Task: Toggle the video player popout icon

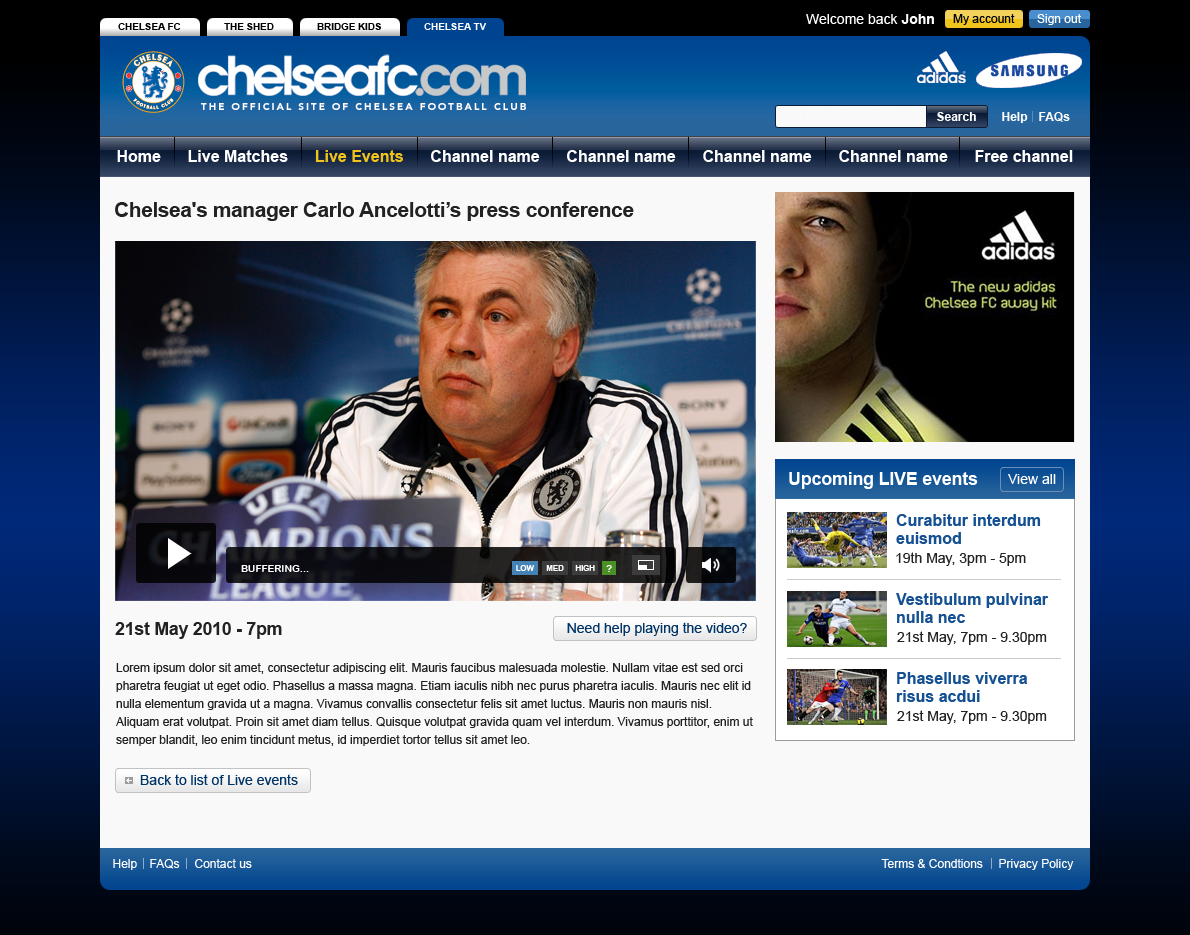Action: pos(646,565)
